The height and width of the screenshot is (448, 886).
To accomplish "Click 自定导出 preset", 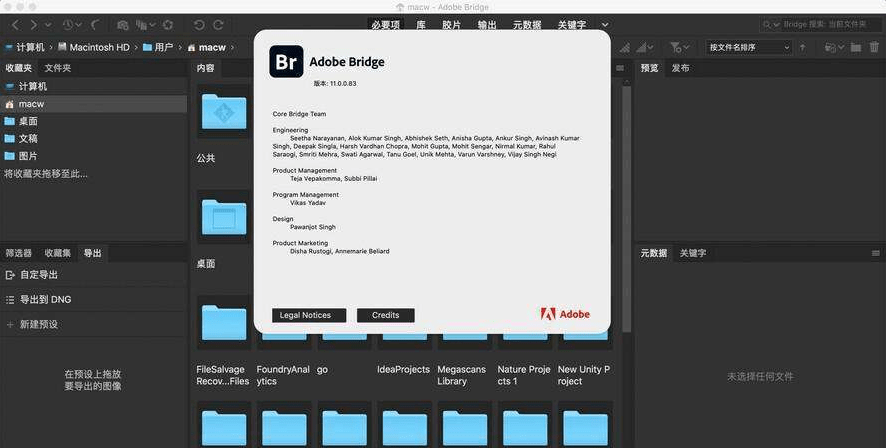I will tap(93, 275).
